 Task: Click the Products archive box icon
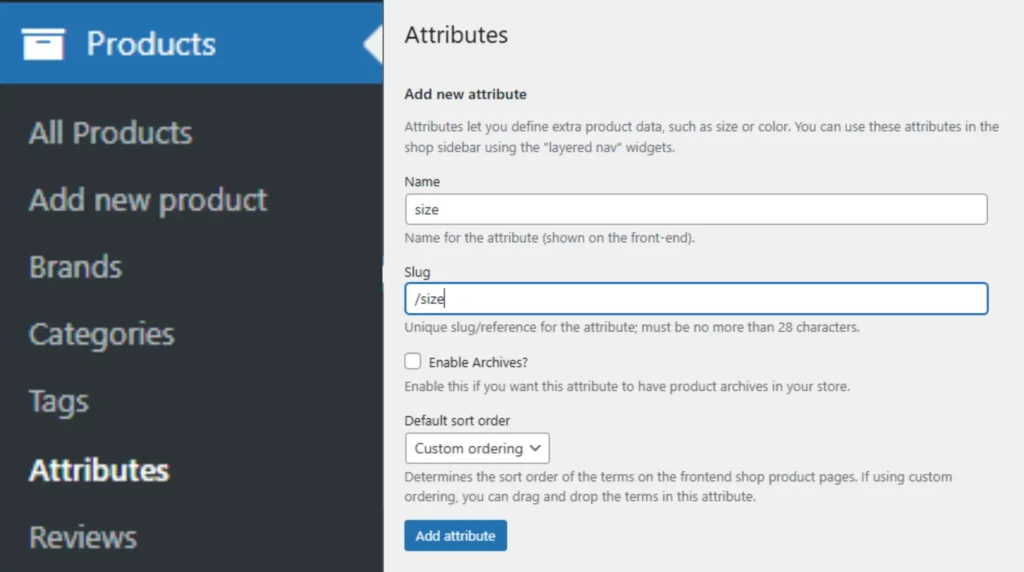43,44
